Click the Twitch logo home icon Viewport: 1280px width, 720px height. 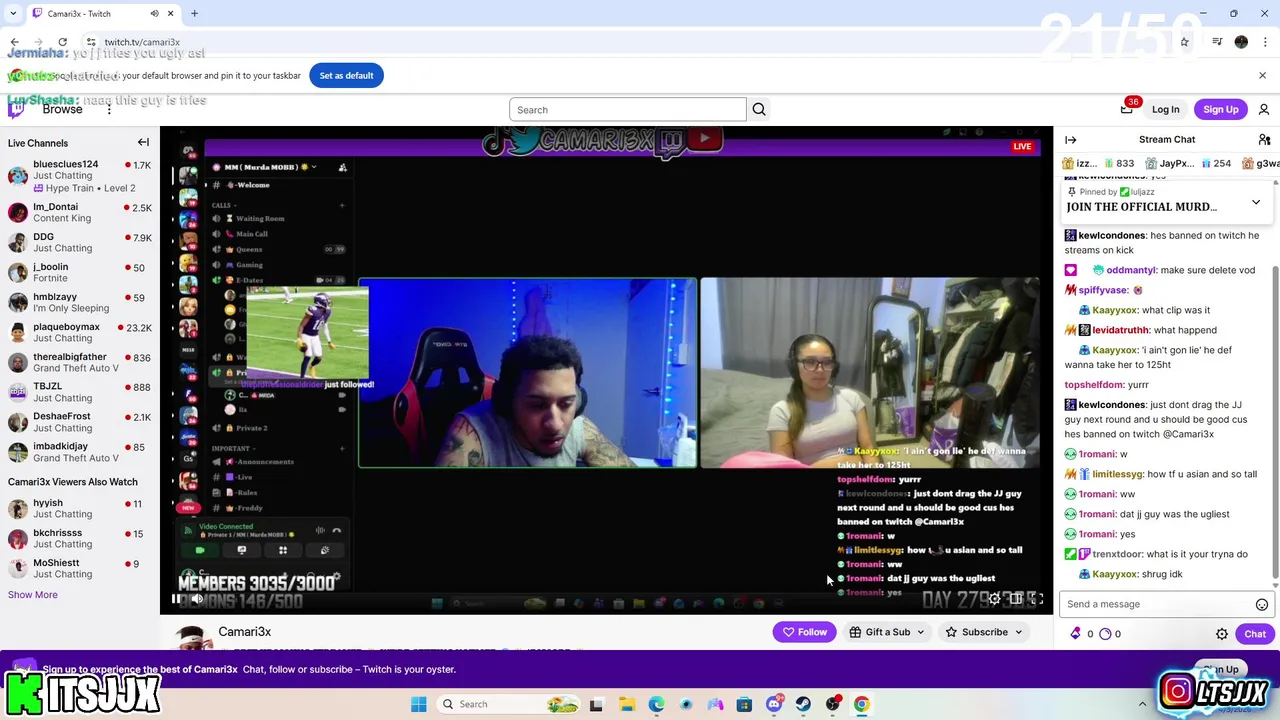(17, 109)
